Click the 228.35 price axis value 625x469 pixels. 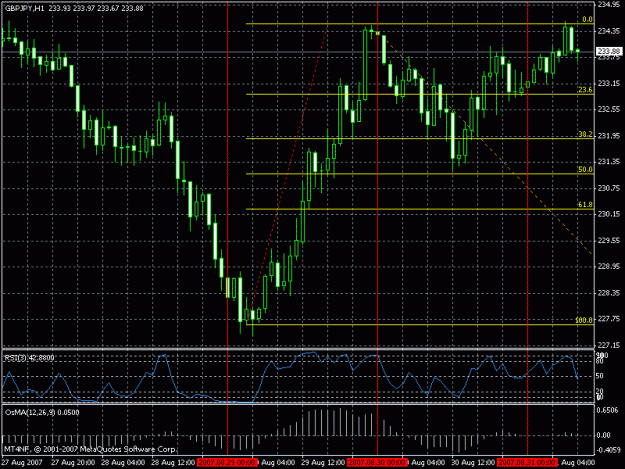click(x=609, y=292)
